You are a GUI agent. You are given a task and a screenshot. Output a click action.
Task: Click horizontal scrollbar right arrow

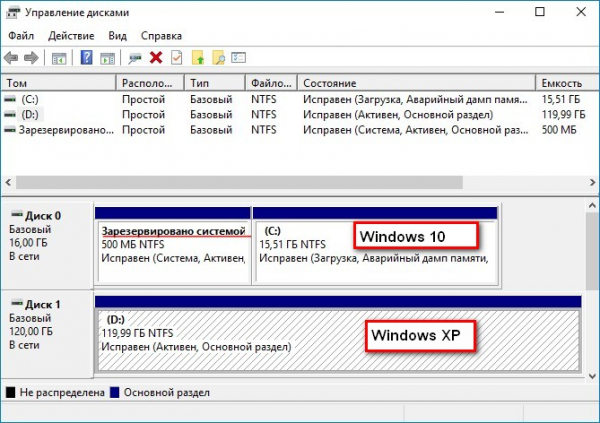pos(592,183)
